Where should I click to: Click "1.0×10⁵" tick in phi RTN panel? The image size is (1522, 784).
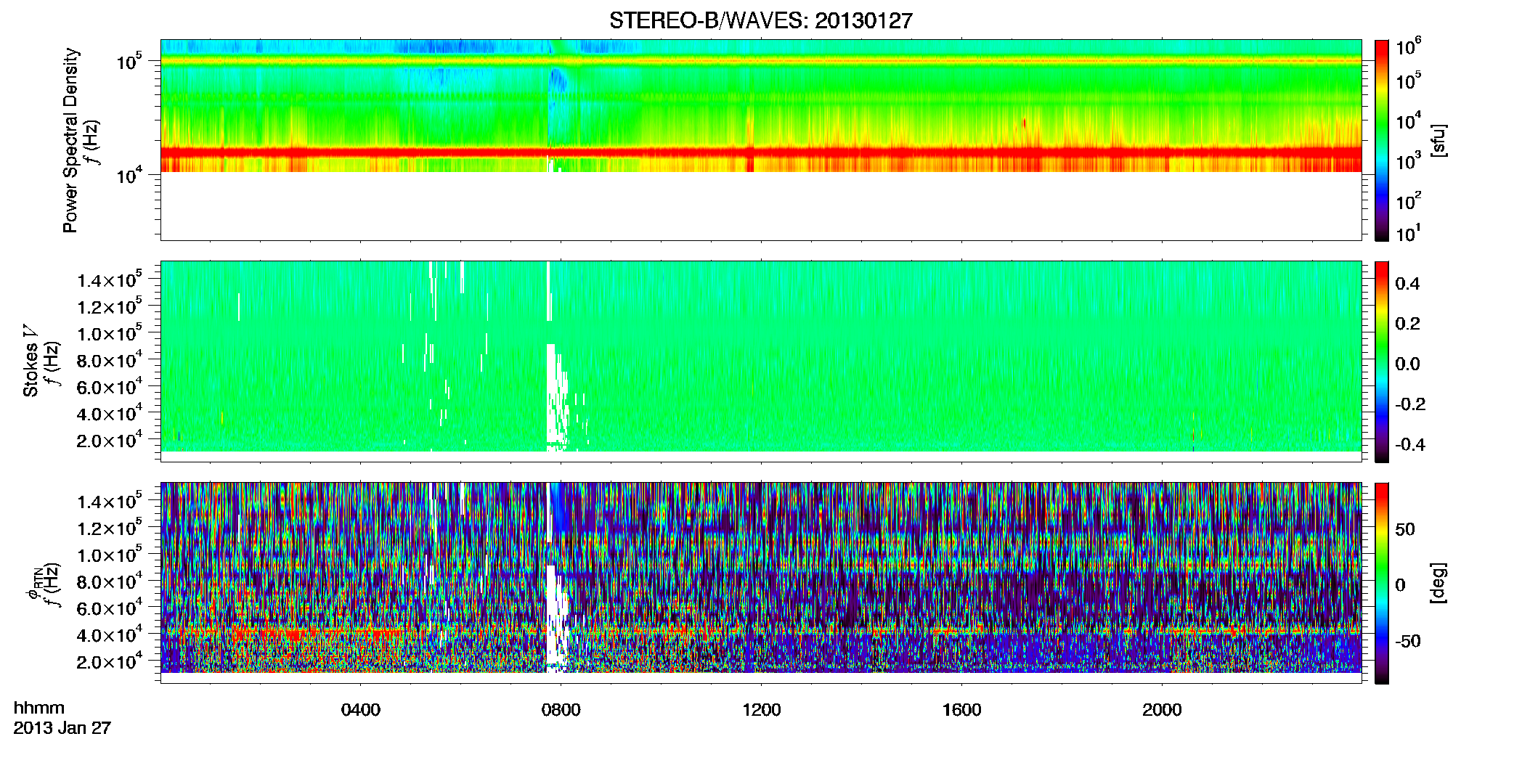pyautogui.click(x=110, y=555)
